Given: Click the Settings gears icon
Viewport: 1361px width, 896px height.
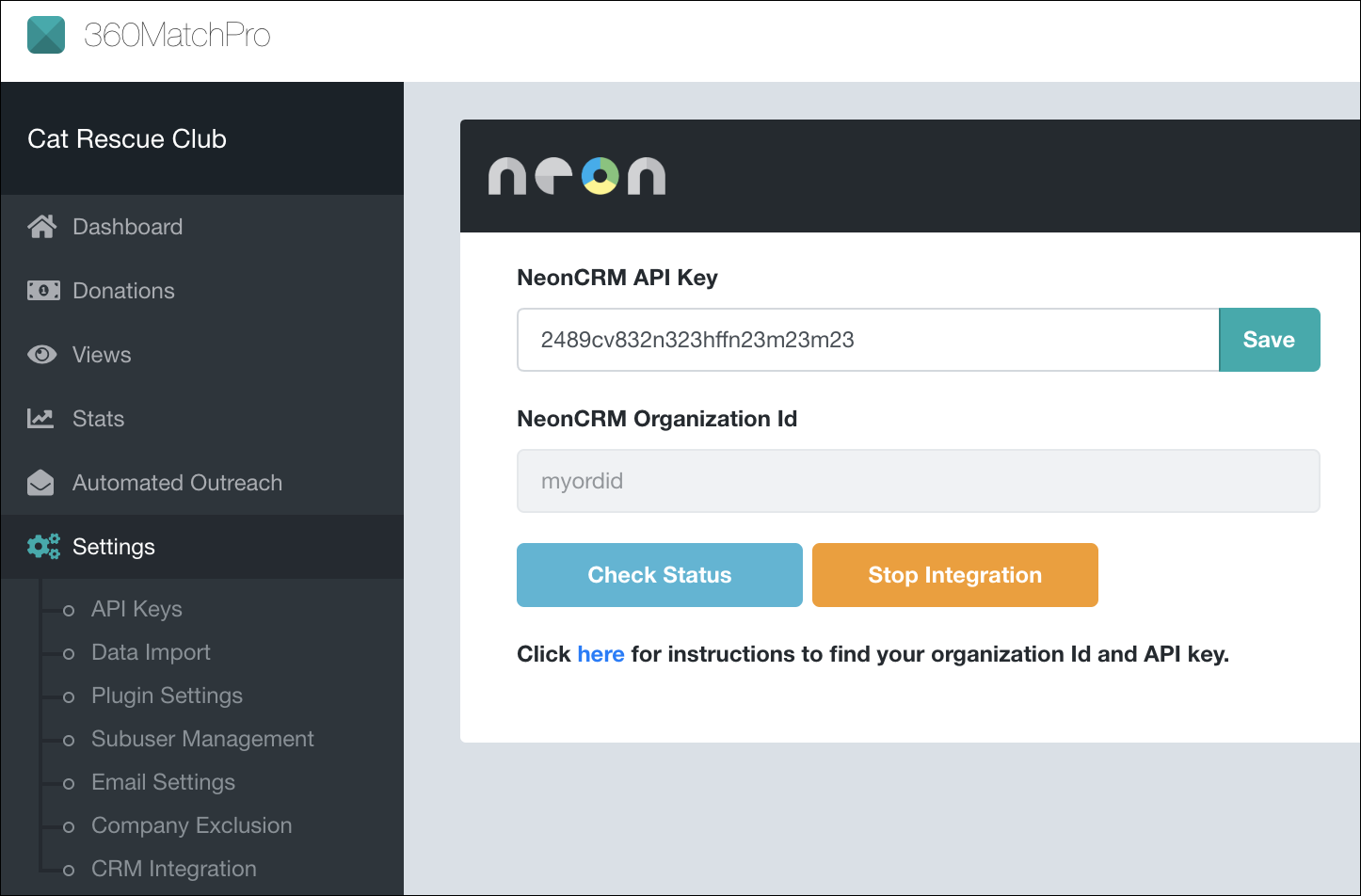Looking at the screenshot, I should (x=43, y=547).
